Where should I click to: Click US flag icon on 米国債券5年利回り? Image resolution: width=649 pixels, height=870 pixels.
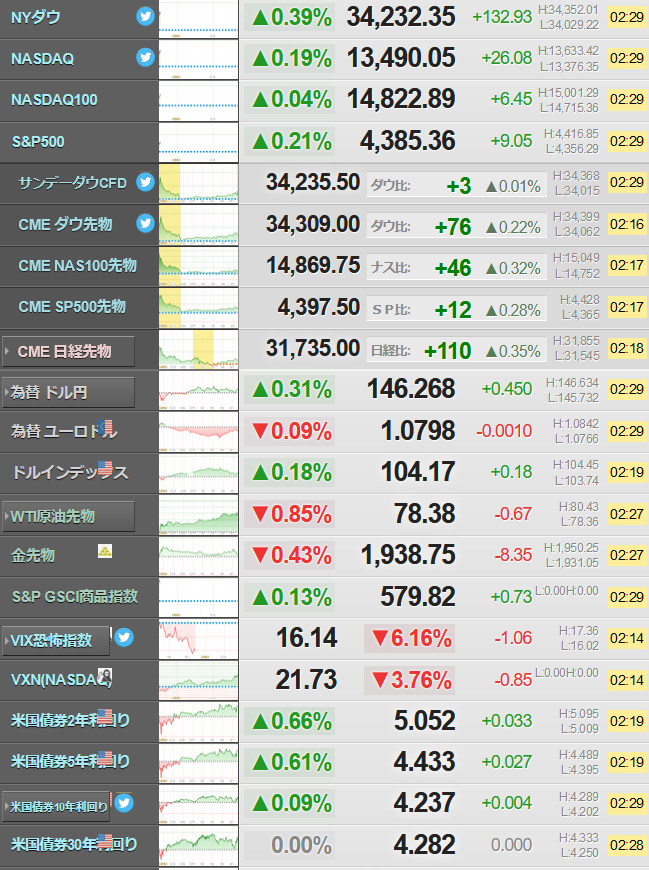coord(105,758)
